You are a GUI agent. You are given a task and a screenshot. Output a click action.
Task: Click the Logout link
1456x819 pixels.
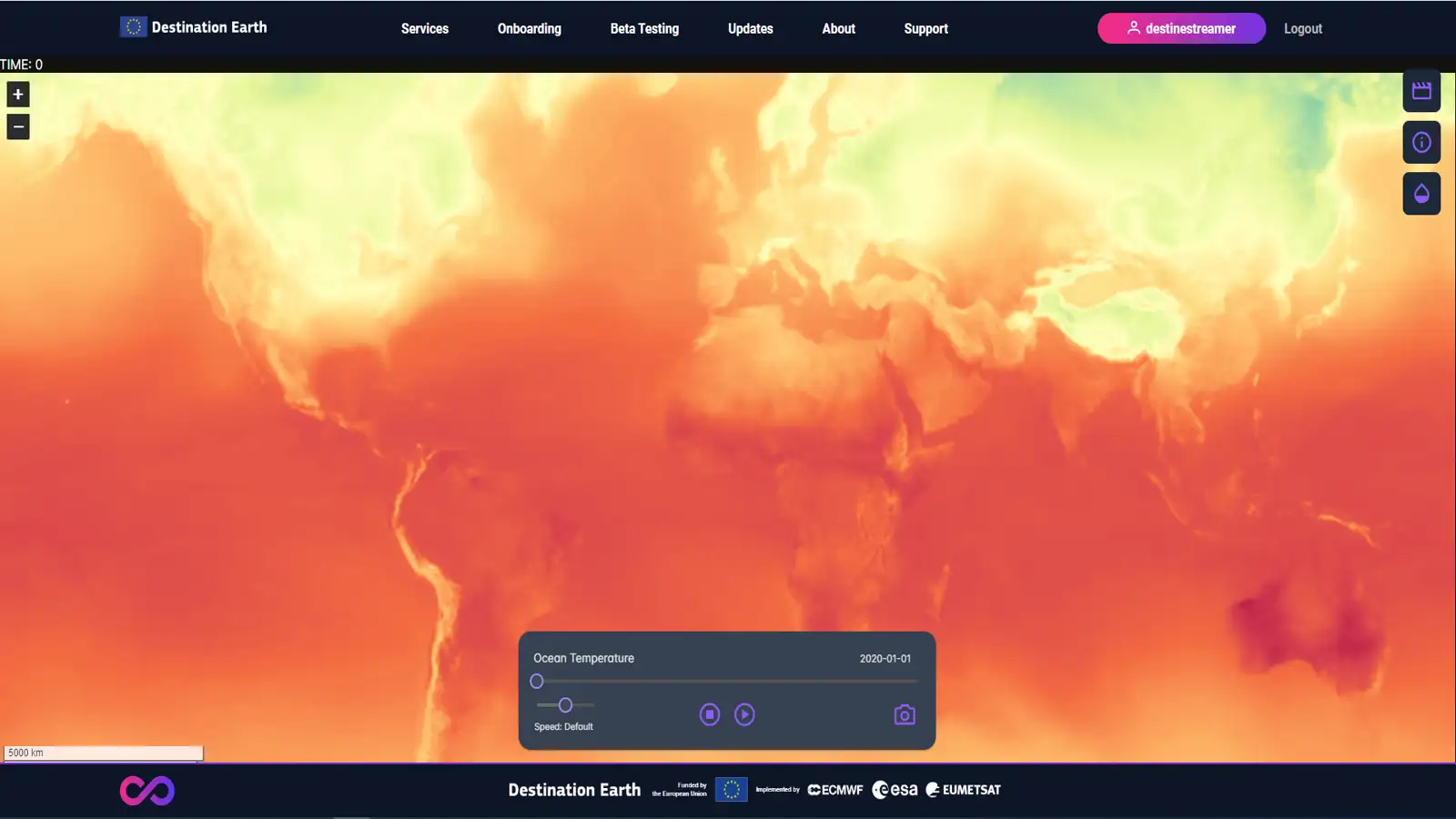[1302, 29]
